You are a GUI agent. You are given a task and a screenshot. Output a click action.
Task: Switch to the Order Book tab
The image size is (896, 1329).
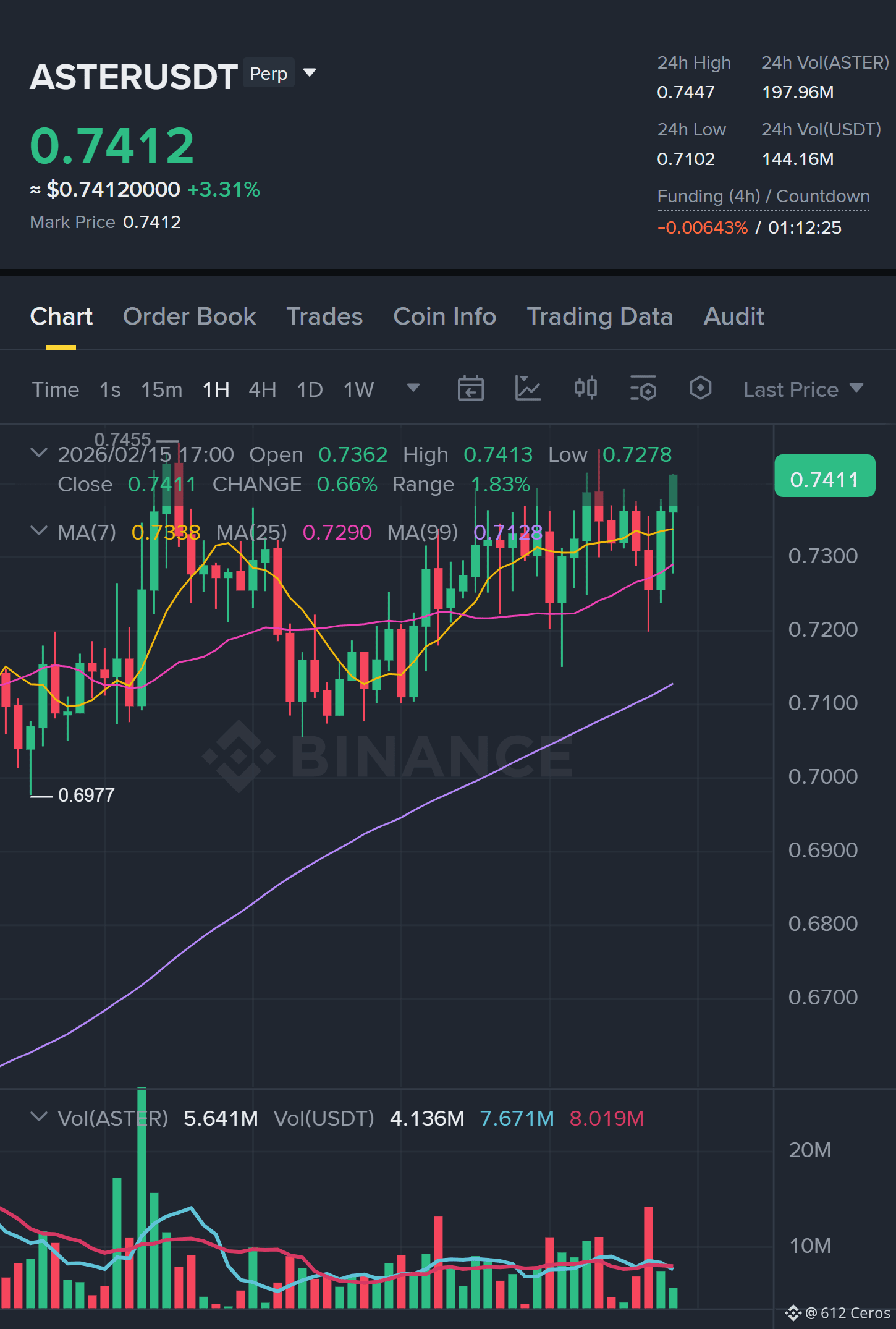tap(189, 316)
